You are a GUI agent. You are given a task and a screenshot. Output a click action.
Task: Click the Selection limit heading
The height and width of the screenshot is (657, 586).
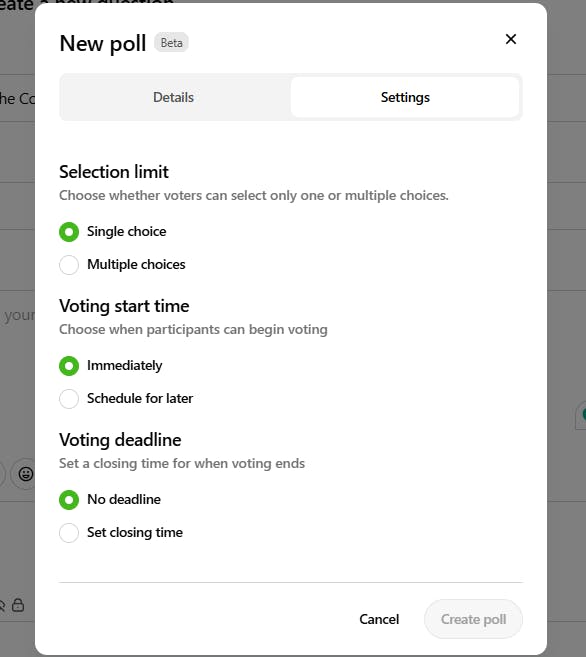click(x=114, y=172)
